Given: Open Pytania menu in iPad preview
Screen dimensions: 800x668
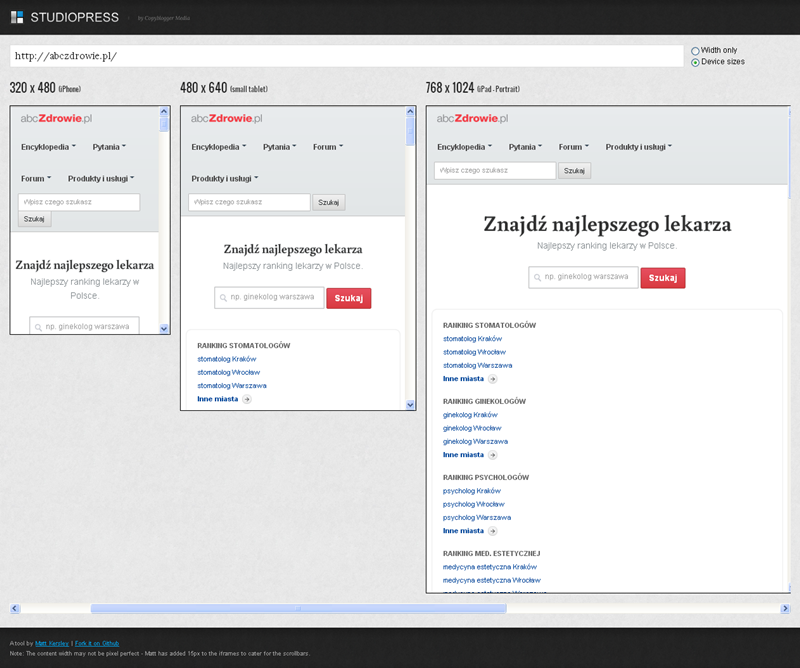Looking at the screenshot, I should click(x=525, y=147).
